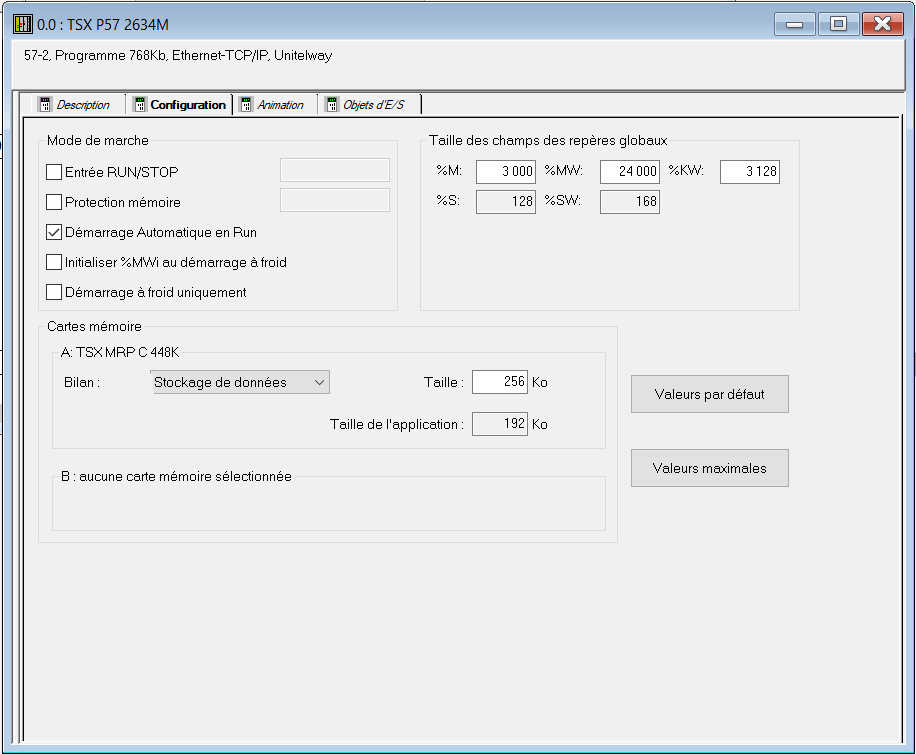
Task: Click the %KW value field
Action: tap(749, 172)
